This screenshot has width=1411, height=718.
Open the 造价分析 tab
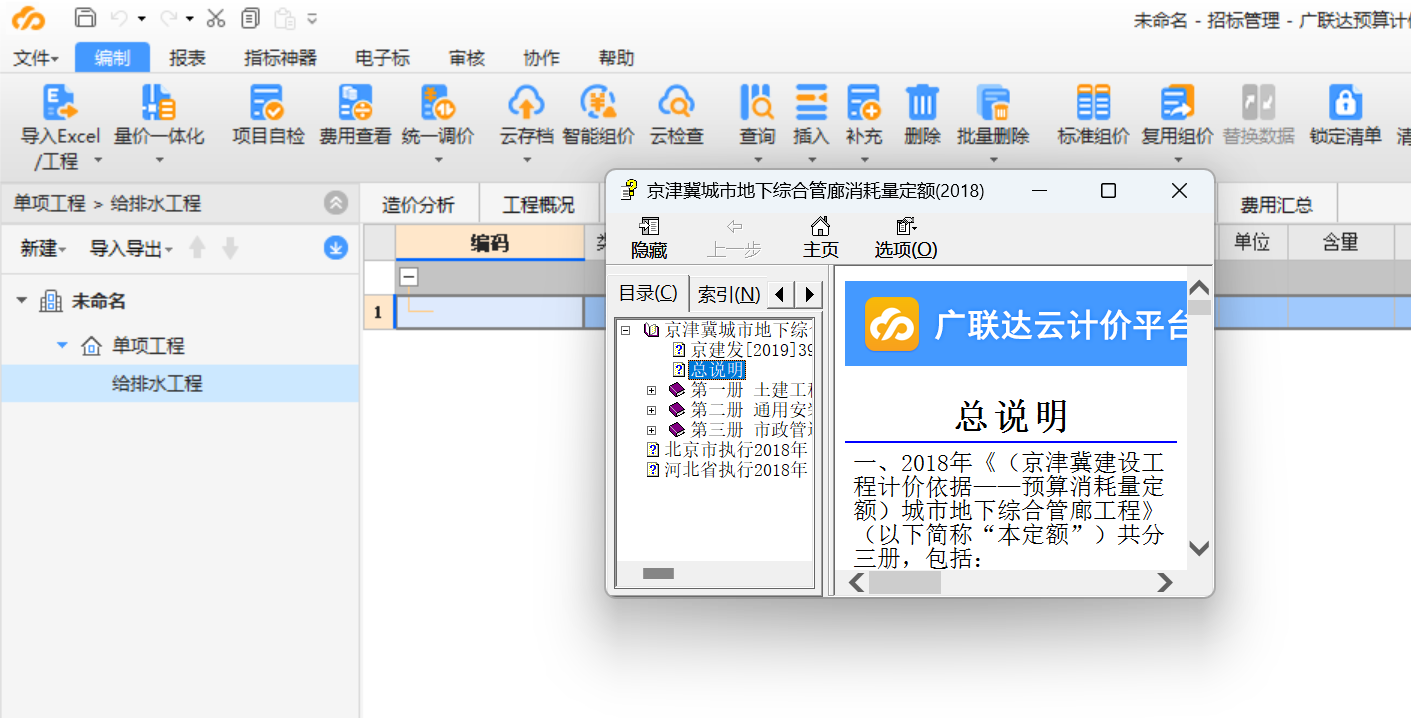tap(419, 204)
